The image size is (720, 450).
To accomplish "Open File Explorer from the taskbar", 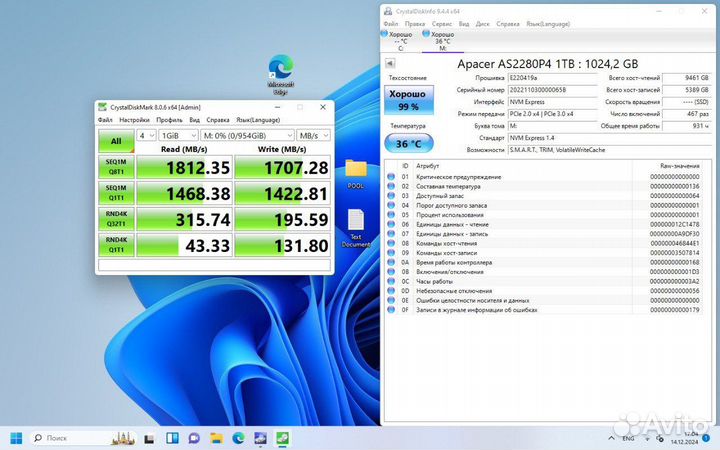I will click(x=216, y=438).
